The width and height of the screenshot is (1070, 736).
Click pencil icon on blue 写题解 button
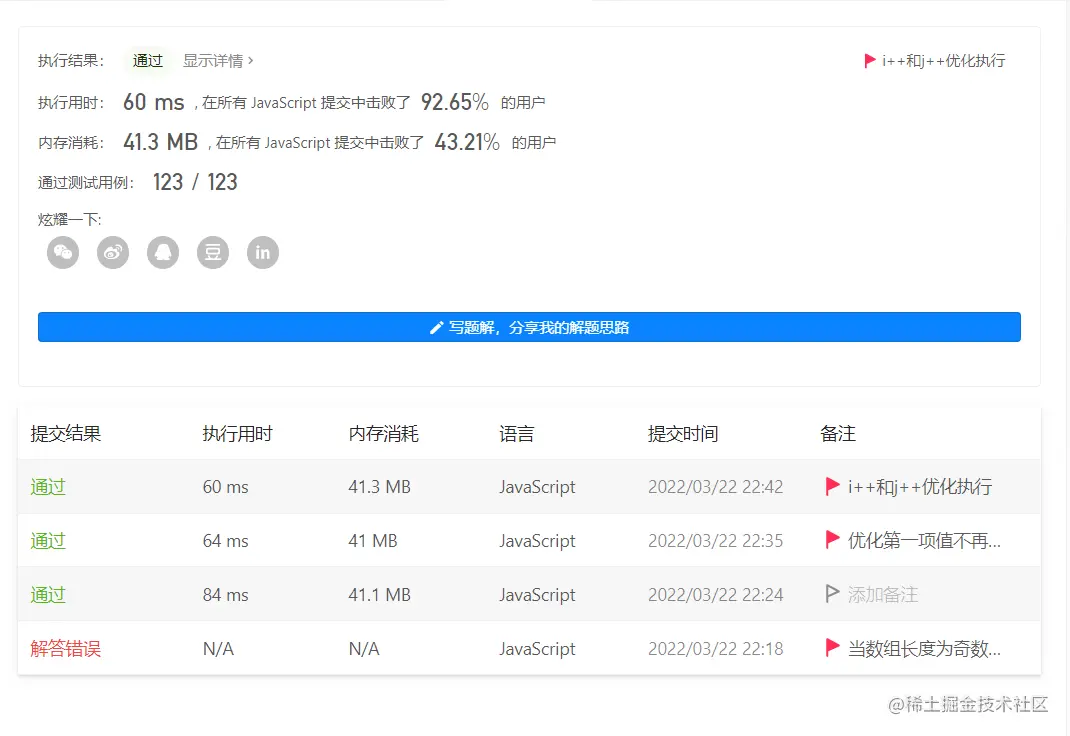tap(437, 328)
